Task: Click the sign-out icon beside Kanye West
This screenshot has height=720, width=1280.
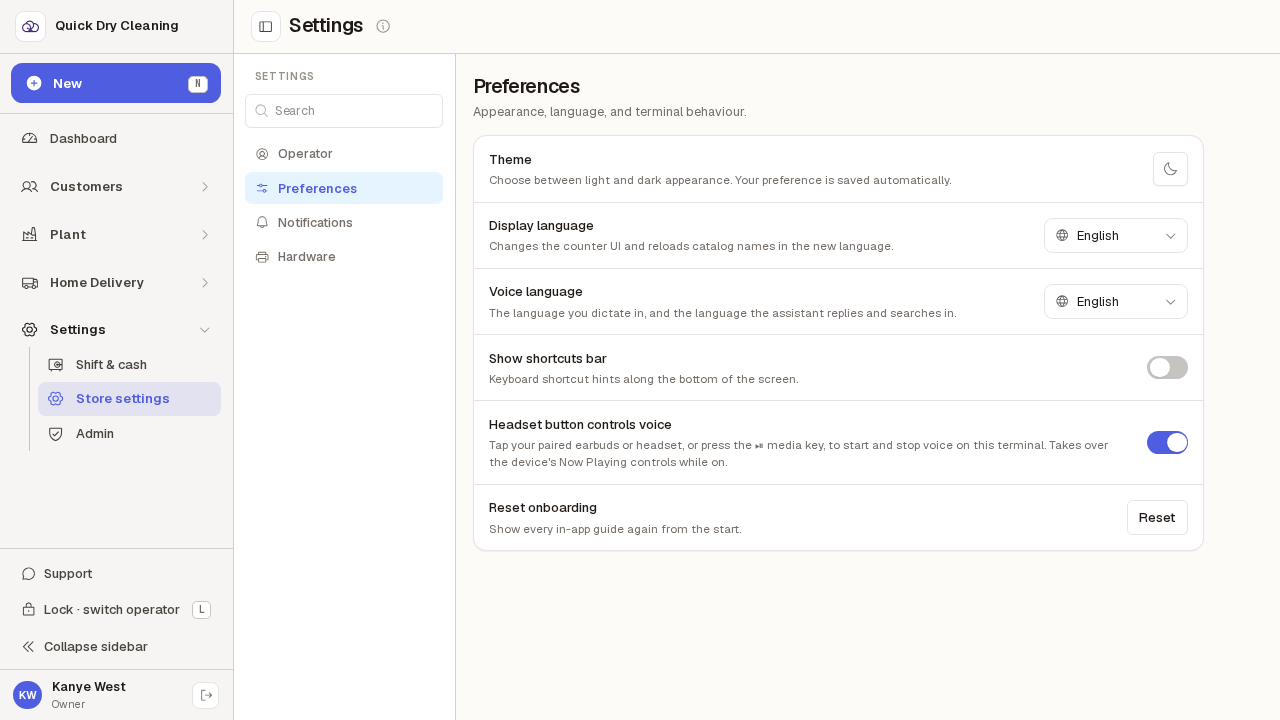Action: 206,695
